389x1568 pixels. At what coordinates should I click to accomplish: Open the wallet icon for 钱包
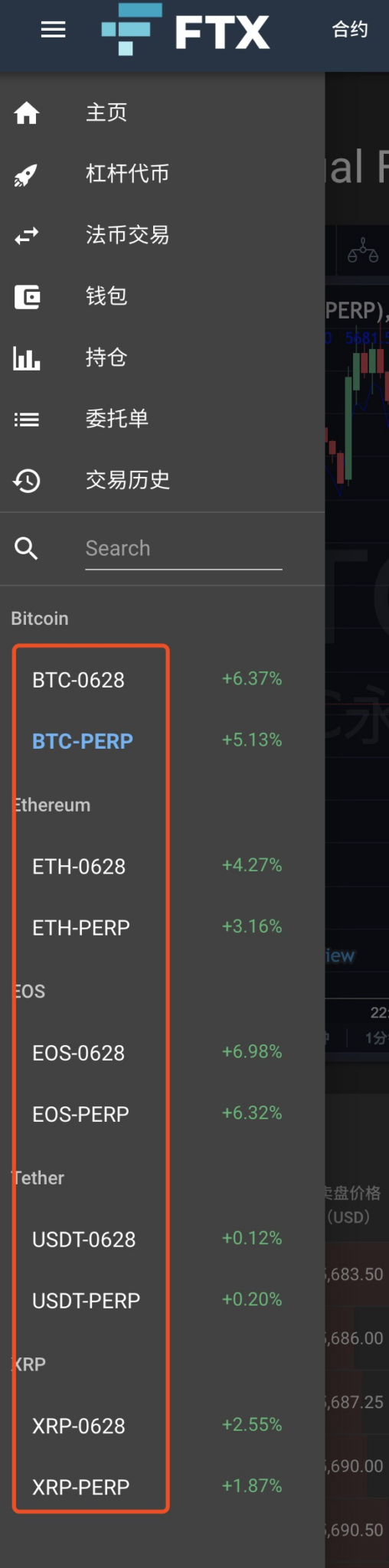(x=27, y=296)
